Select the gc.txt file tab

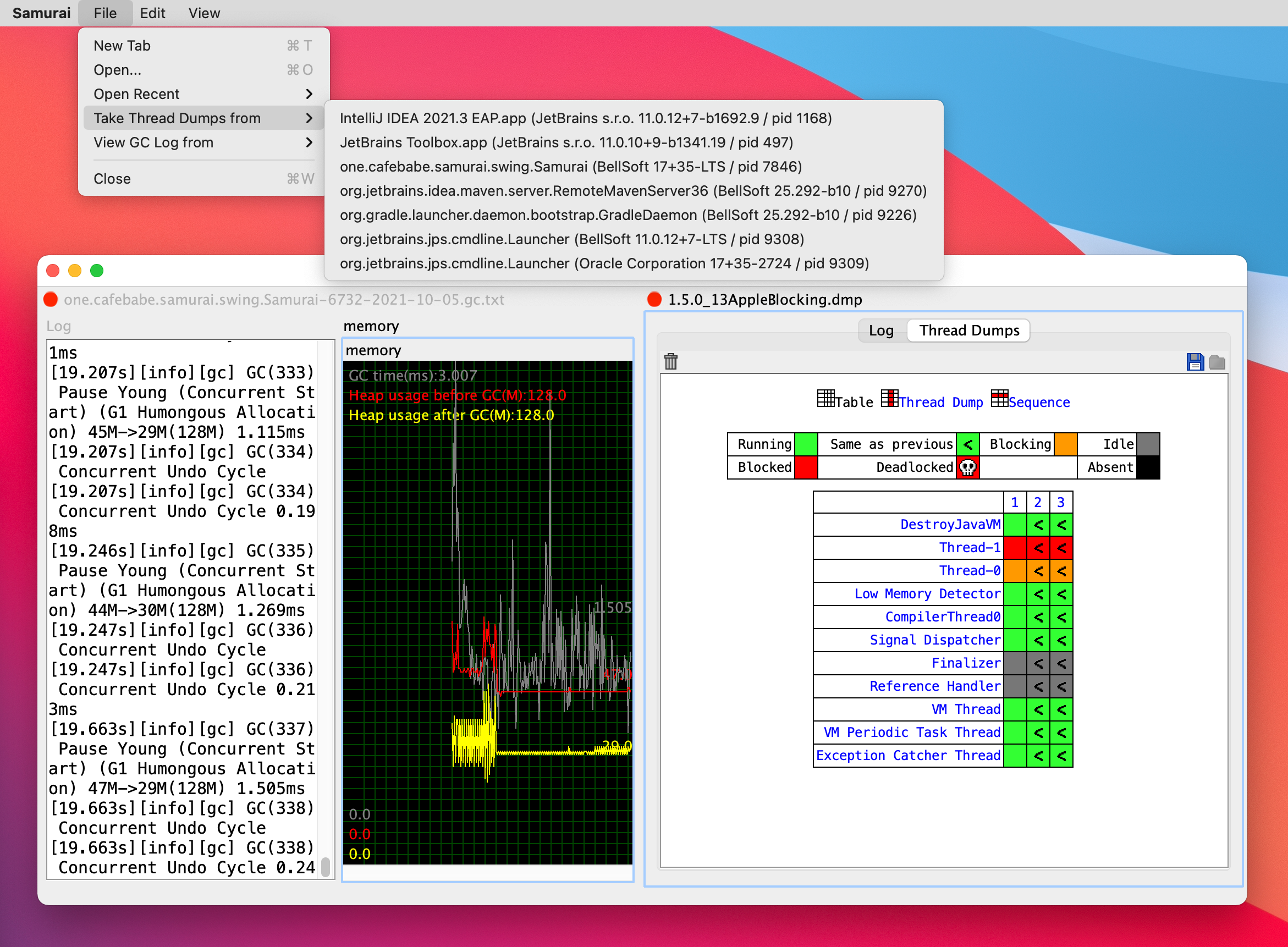click(284, 299)
